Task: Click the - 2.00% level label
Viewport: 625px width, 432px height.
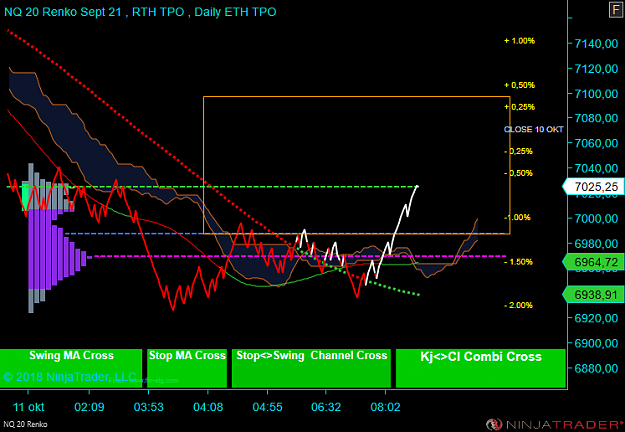Action: click(x=518, y=305)
